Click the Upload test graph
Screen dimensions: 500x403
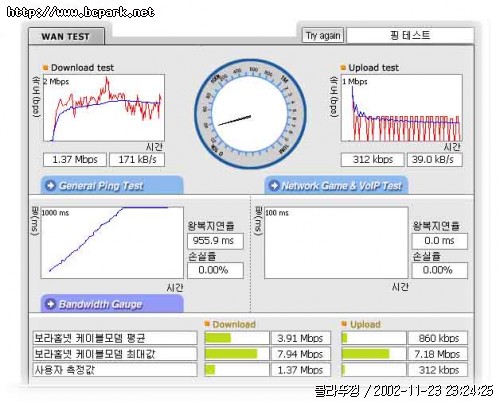click(401, 108)
